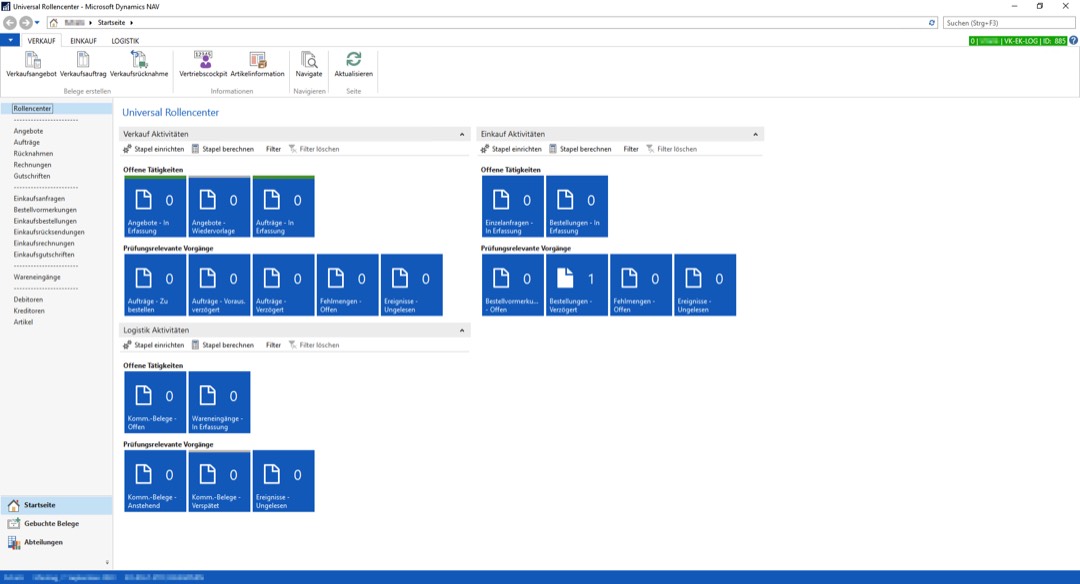Click the Verkaufsangebot ribbon icon

(31, 61)
